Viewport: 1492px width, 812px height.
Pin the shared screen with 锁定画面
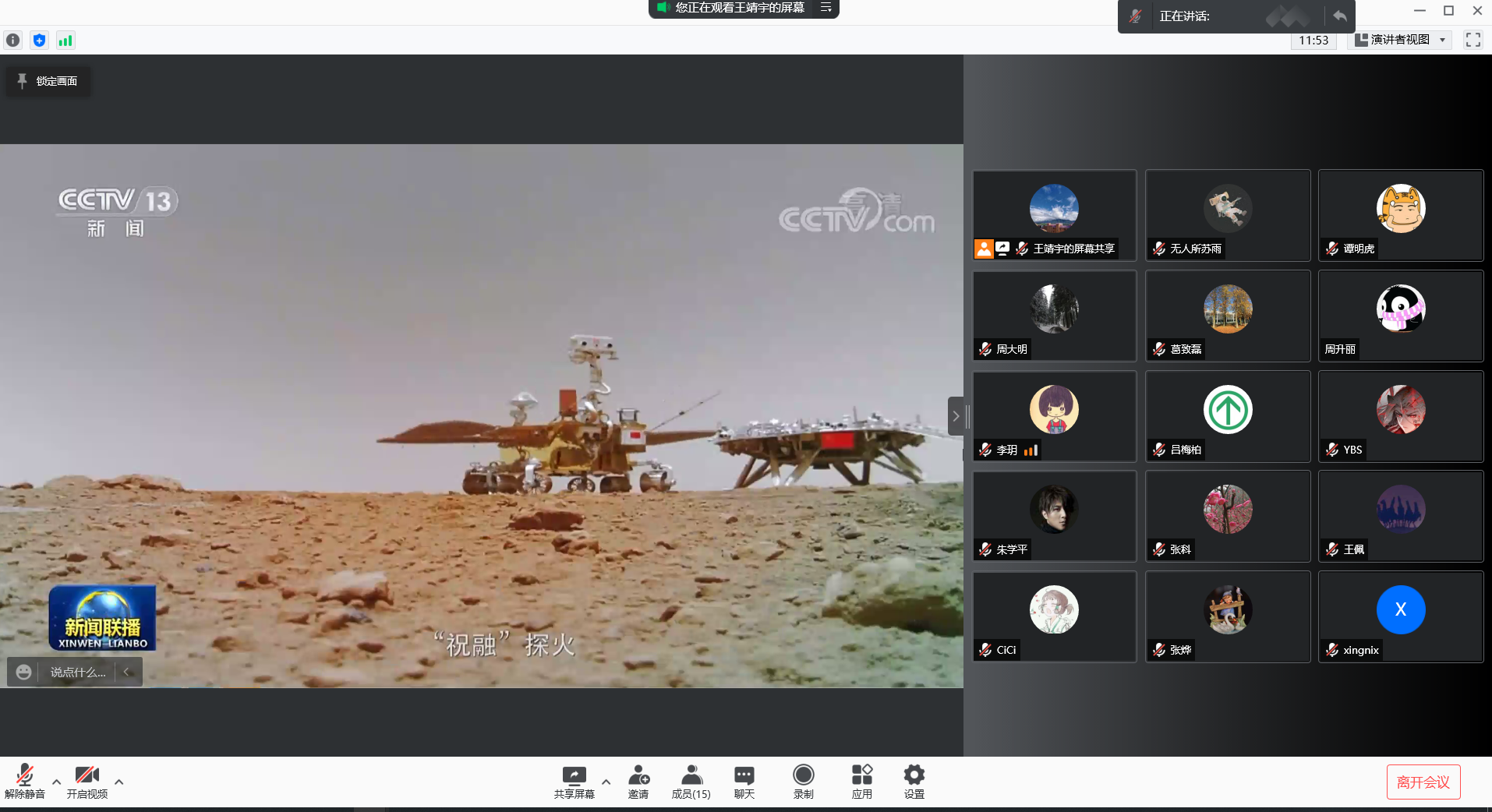tap(48, 81)
